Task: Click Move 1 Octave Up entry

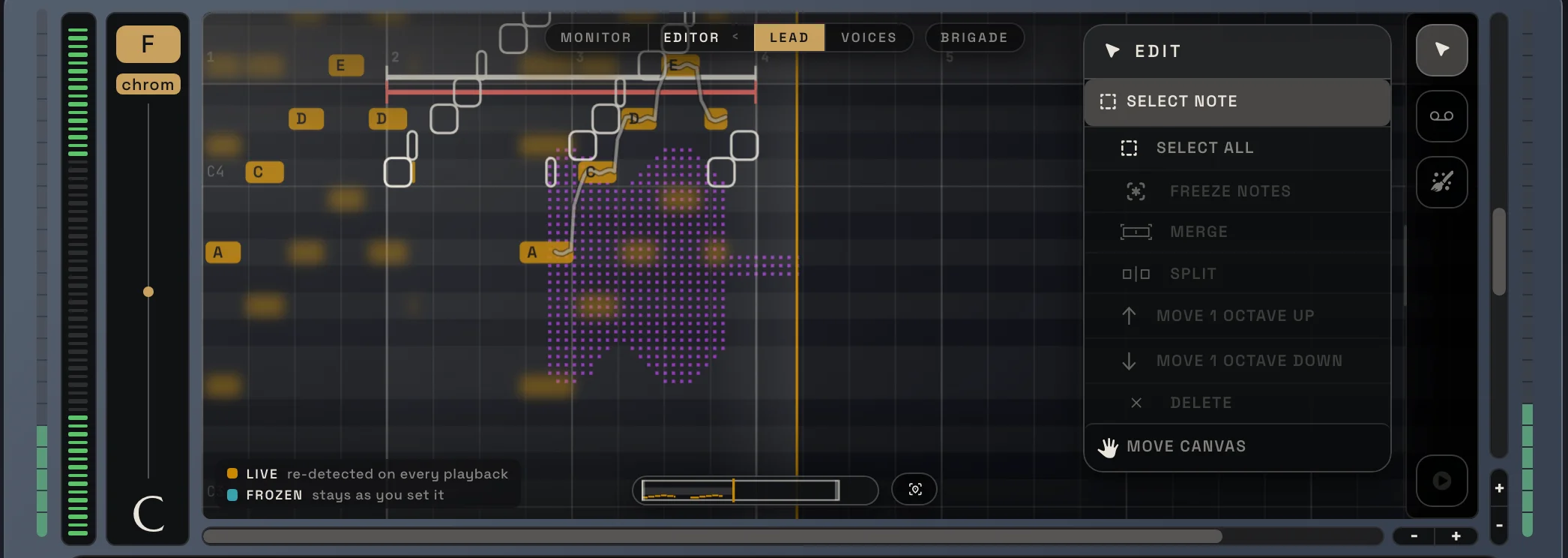Action: [x=1237, y=316]
